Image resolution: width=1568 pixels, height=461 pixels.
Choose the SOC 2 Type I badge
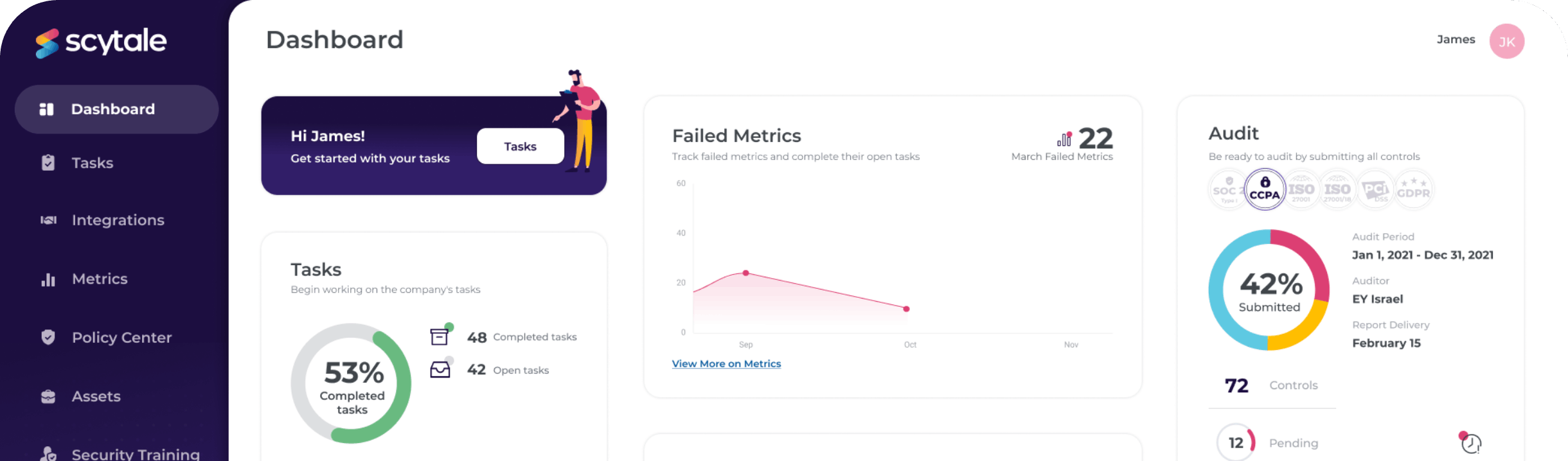1226,190
